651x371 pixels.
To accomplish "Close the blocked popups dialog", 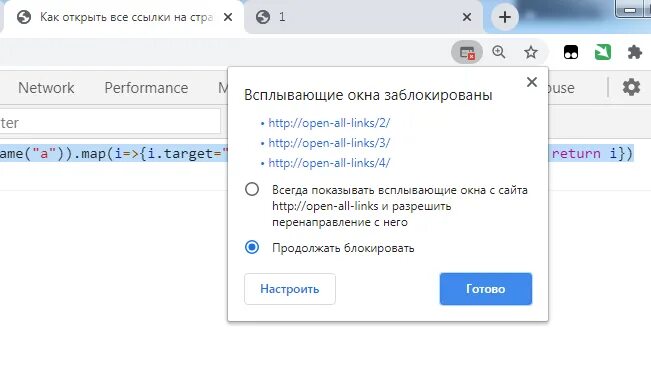I will (532, 82).
